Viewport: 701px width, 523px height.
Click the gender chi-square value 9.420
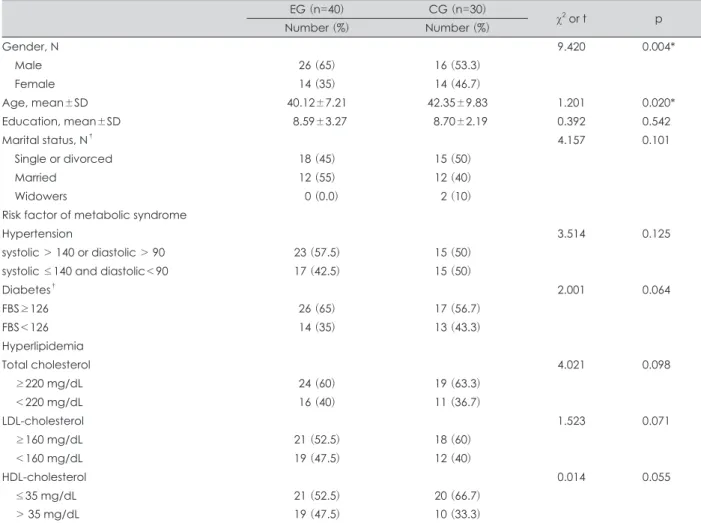point(571,46)
